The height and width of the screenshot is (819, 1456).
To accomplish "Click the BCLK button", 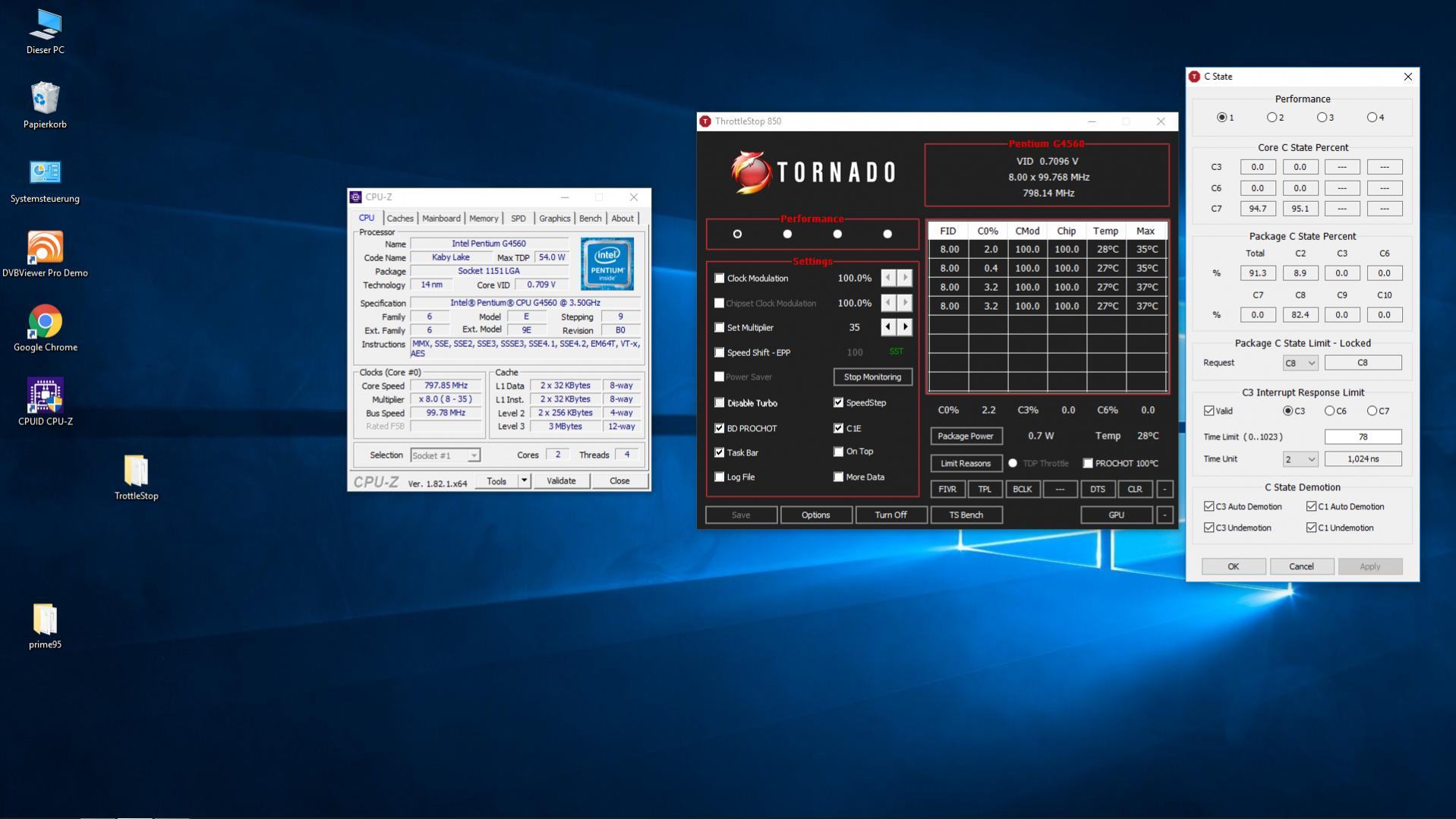I will point(1022,490).
